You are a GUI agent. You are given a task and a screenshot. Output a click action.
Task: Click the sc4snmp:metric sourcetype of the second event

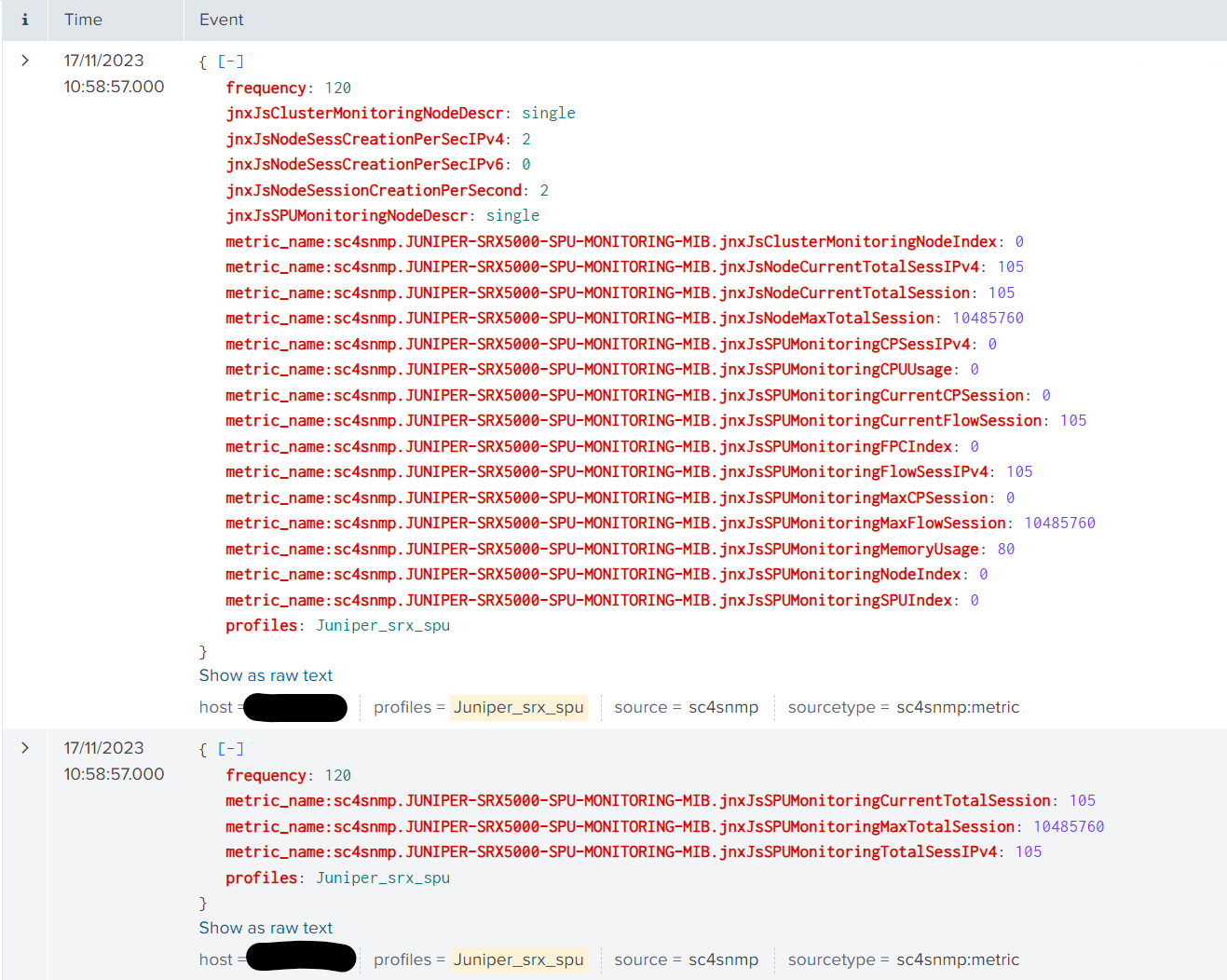958,960
